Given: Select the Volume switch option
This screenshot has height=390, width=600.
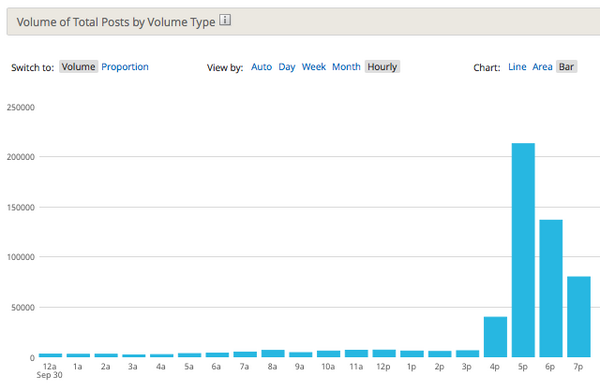Looking at the screenshot, I should click(78, 67).
